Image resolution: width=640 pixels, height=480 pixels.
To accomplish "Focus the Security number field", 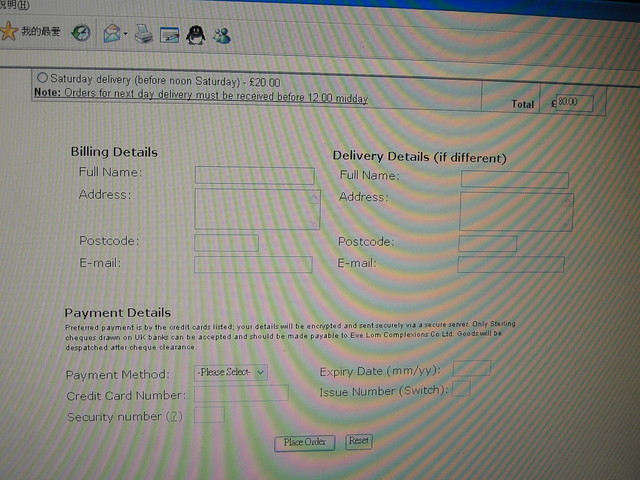I will click(x=209, y=415).
